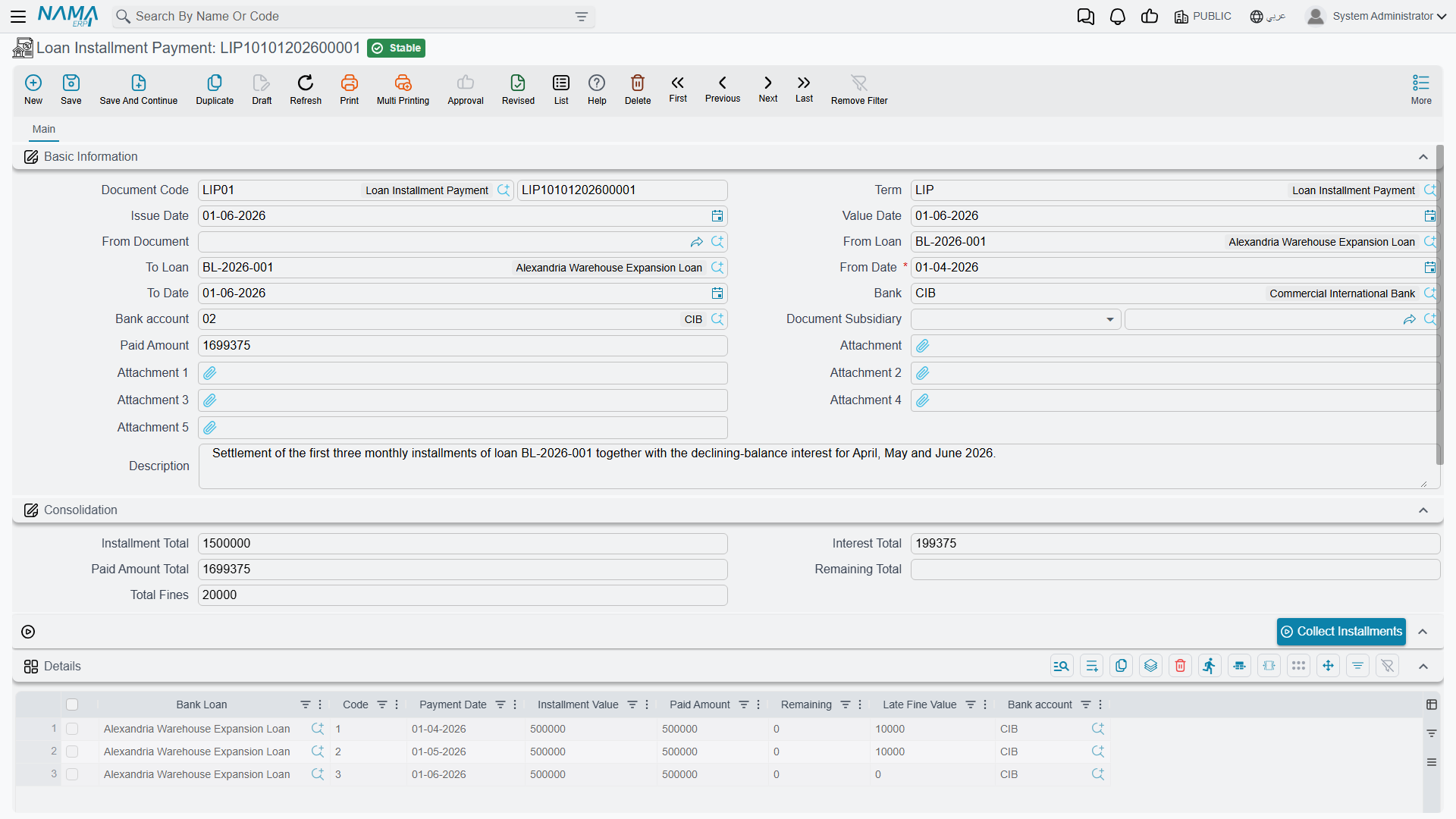Collapse the Collect Installments section
The width and height of the screenshot is (1456, 819).
[x=1423, y=632]
